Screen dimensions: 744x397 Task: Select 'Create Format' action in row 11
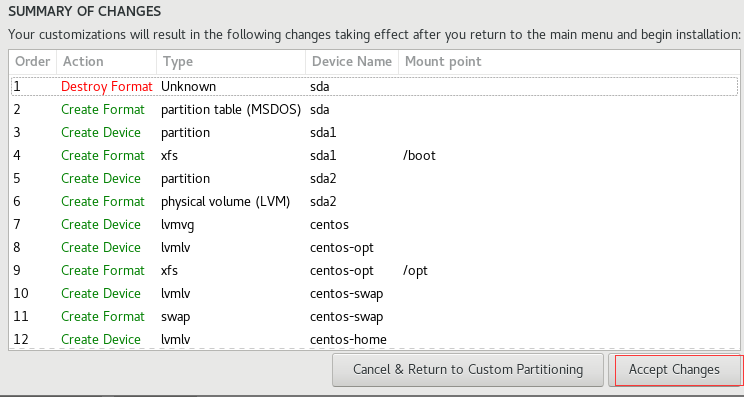pos(103,317)
